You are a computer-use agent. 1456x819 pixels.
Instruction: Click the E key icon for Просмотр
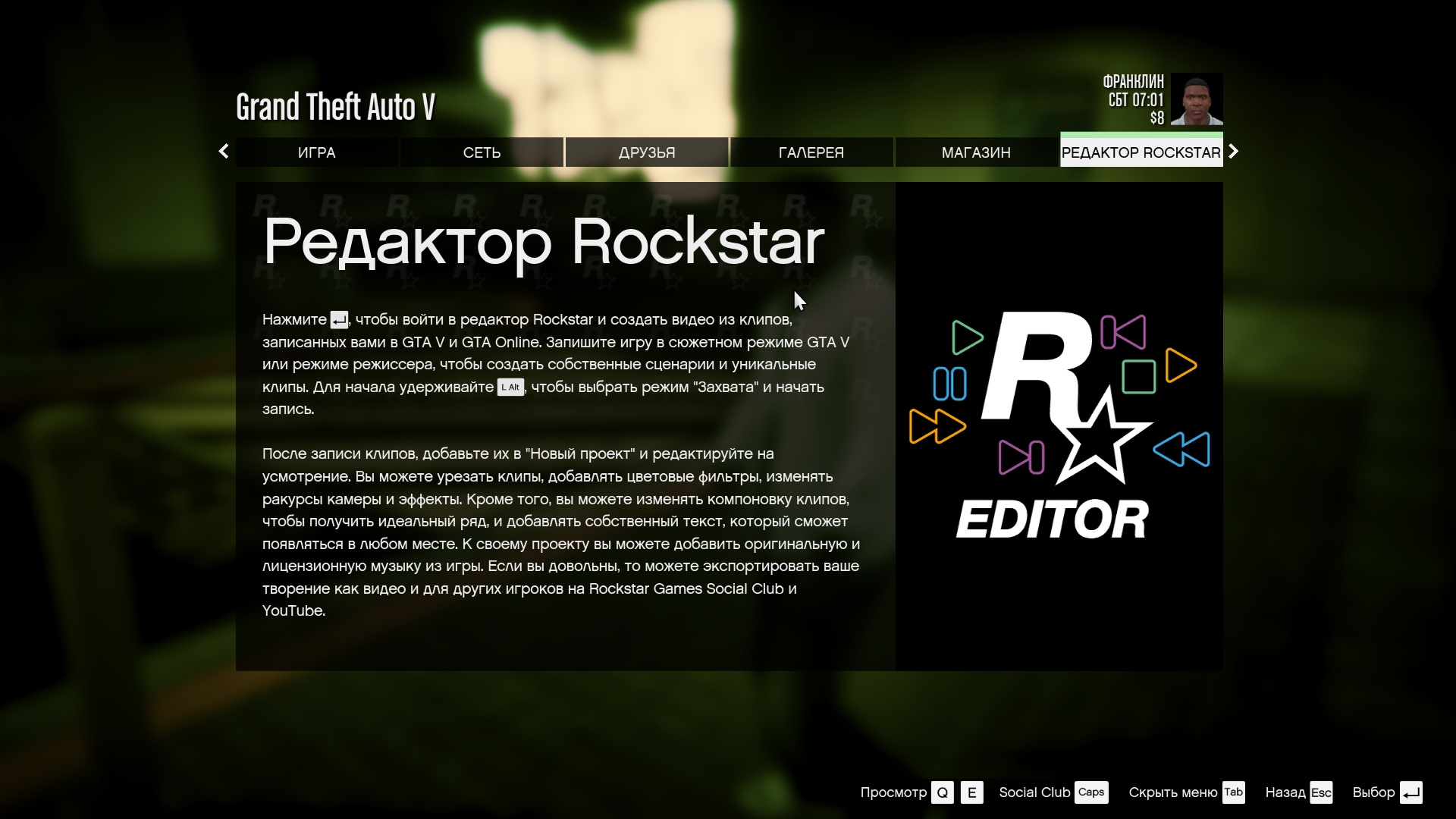(x=972, y=792)
